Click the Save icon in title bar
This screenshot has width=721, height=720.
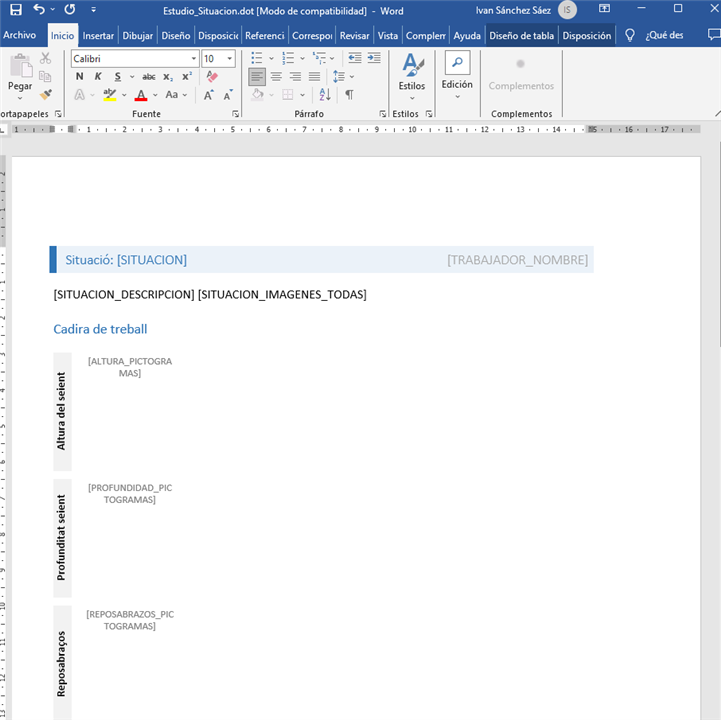[15, 10]
